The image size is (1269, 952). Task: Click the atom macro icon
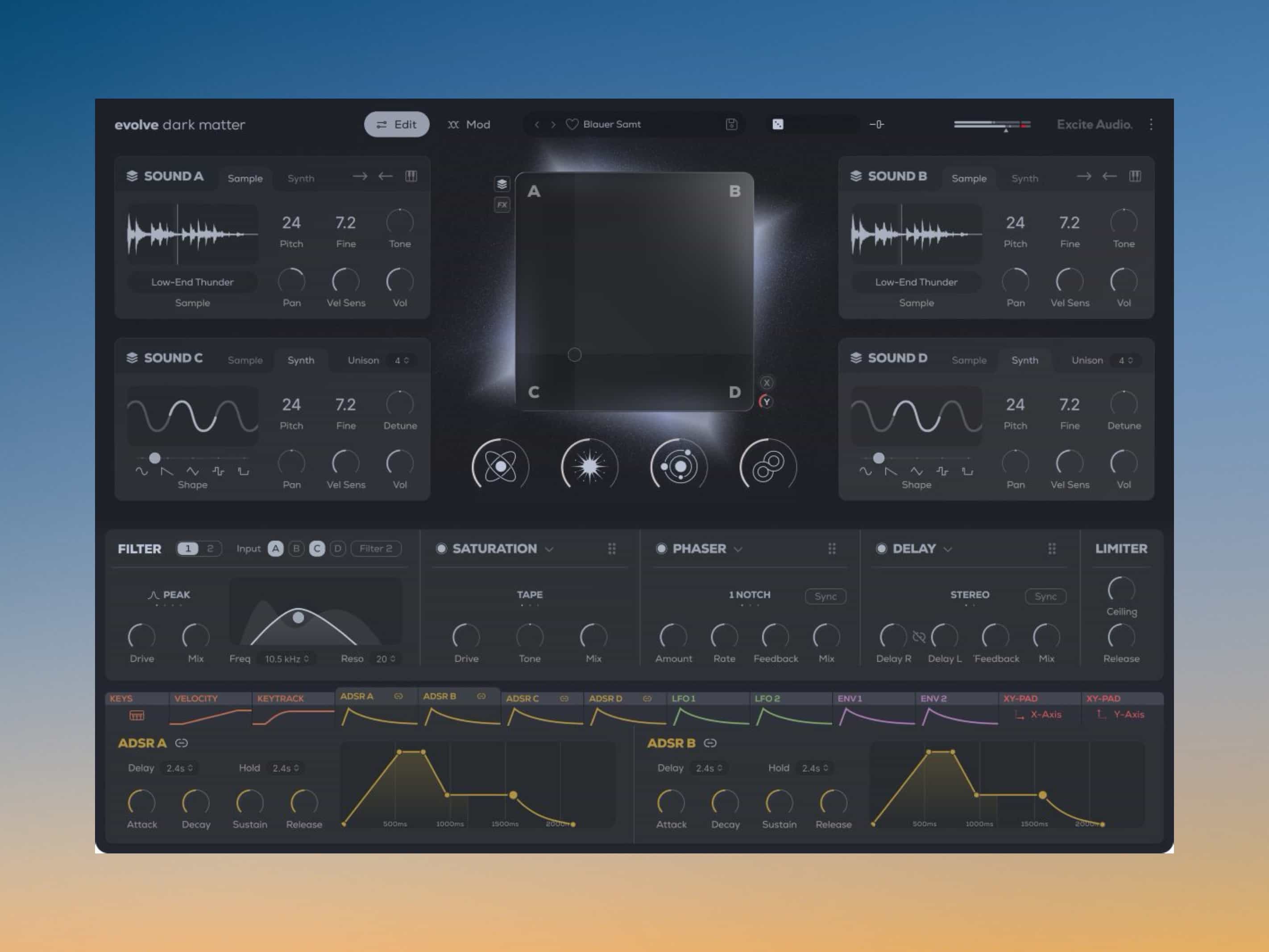point(500,466)
